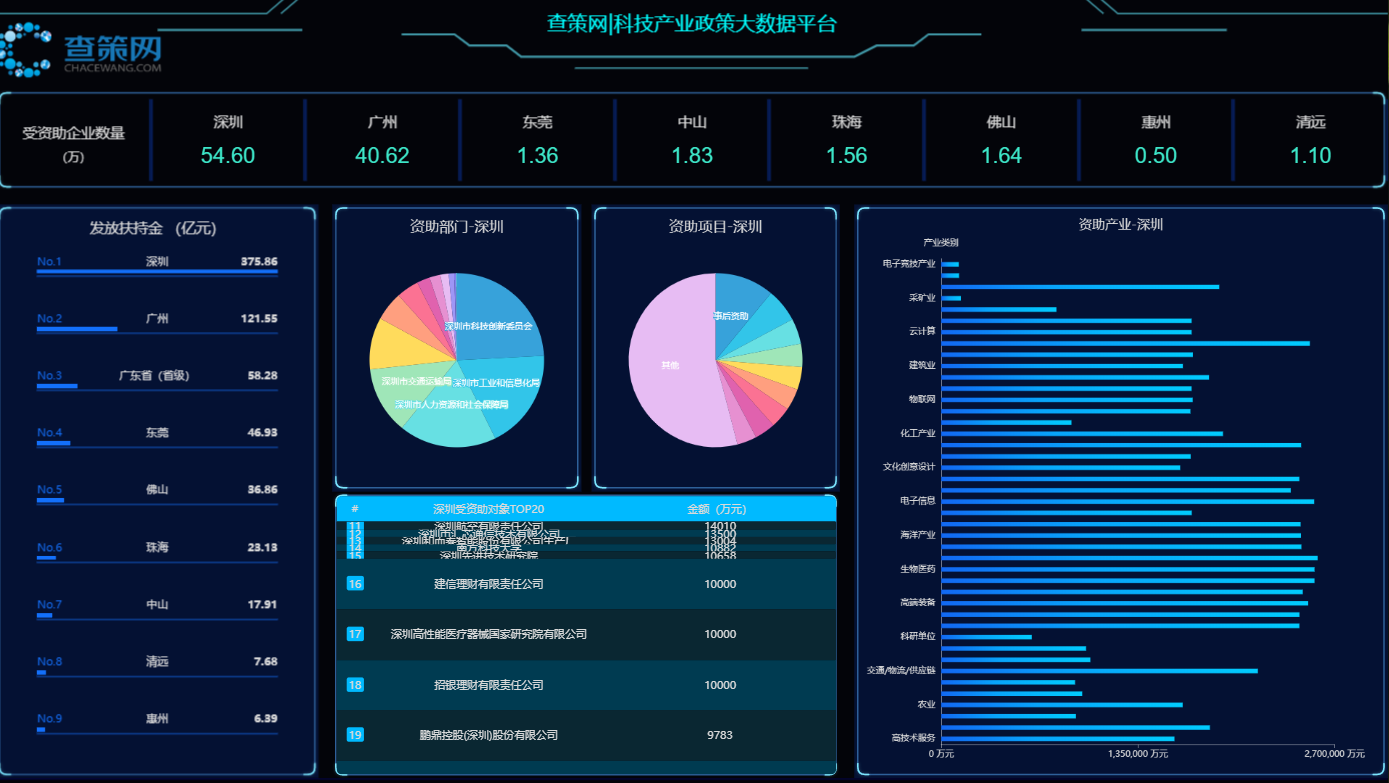Select the 深圳 card in 受资助企业数量 strip

(x=228, y=140)
